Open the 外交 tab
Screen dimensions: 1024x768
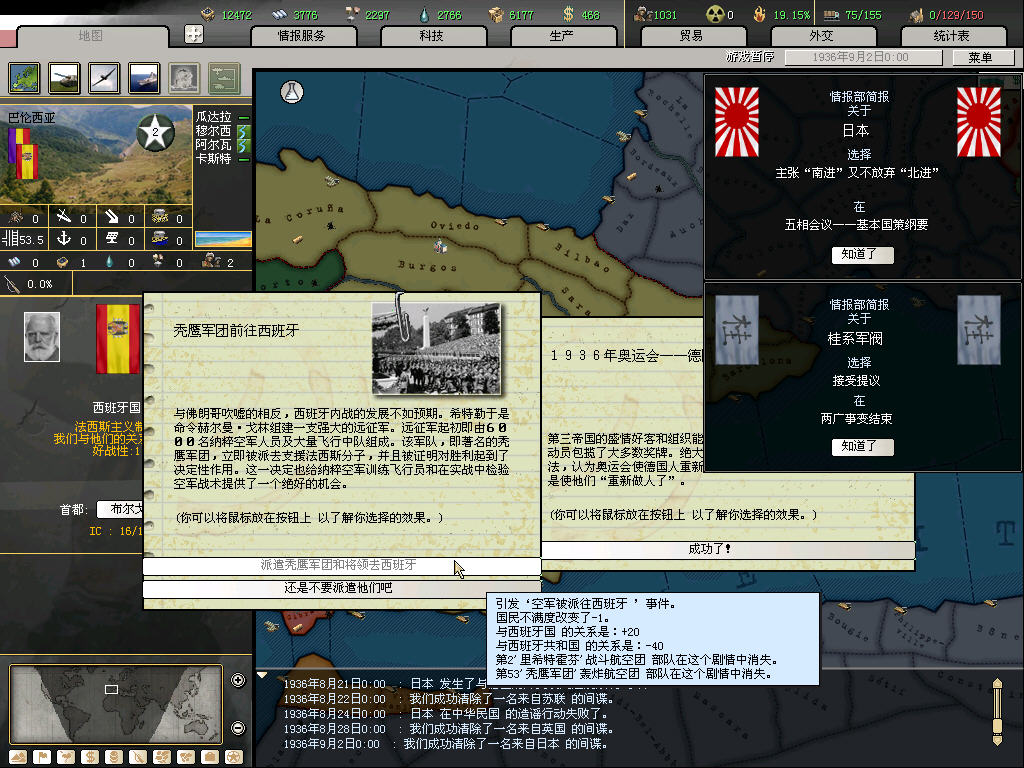point(821,36)
